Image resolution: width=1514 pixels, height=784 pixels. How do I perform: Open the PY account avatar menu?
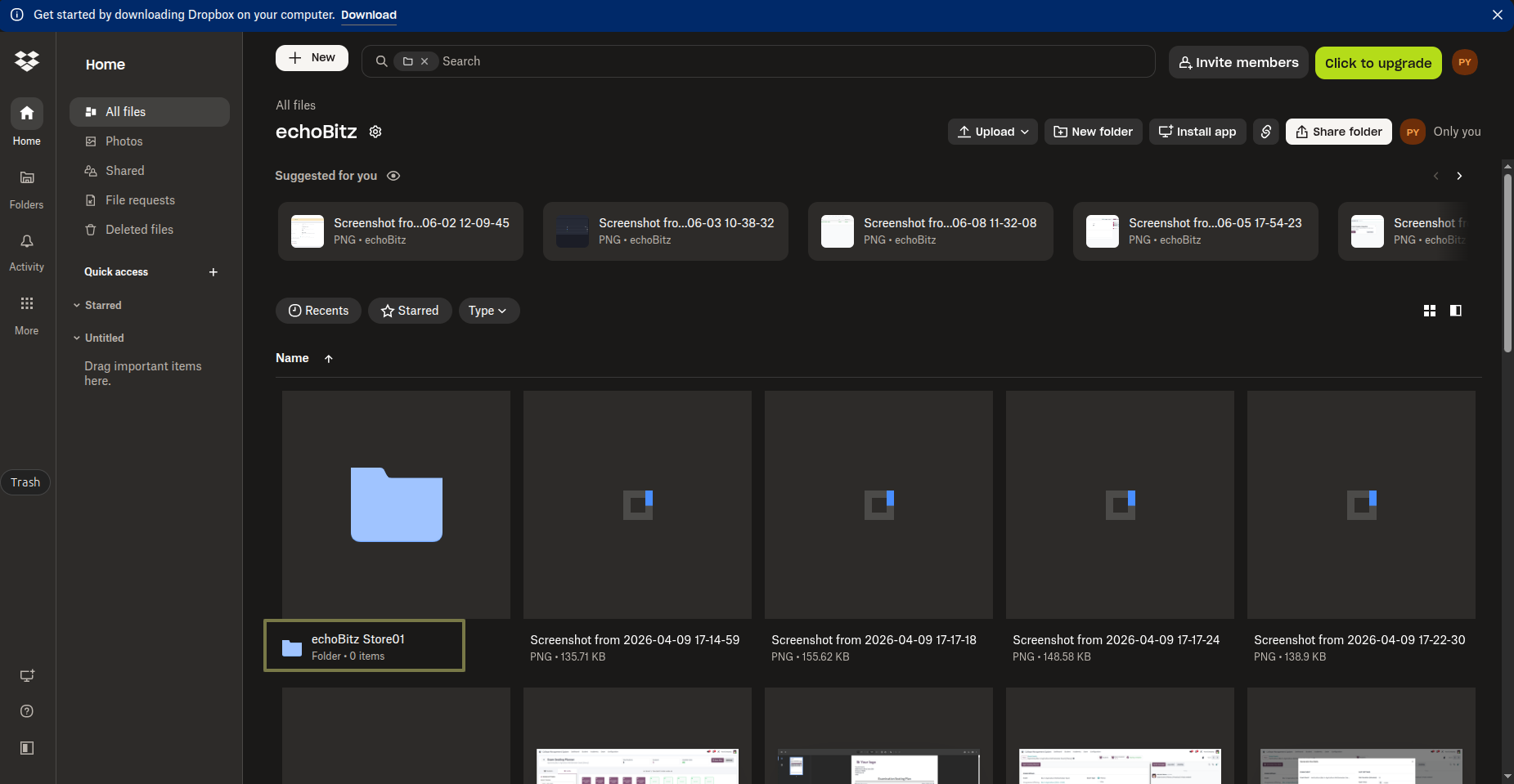[x=1465, y=62]
